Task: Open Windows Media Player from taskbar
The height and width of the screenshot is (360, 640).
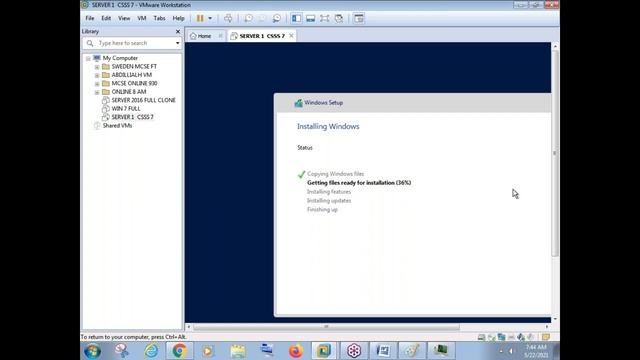Action: coord(208,351)
